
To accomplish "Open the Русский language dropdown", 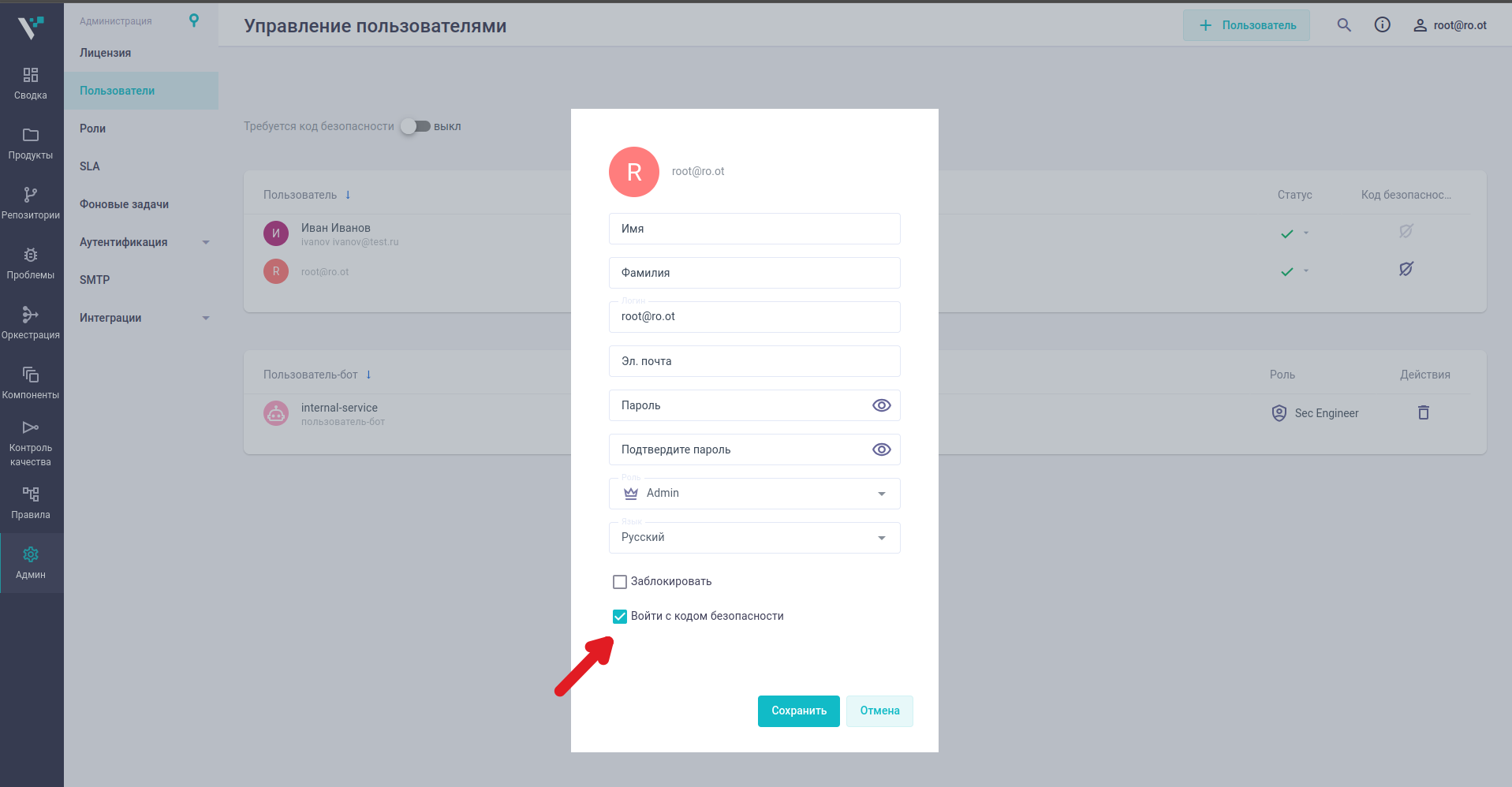I will (x=754, y=538).
